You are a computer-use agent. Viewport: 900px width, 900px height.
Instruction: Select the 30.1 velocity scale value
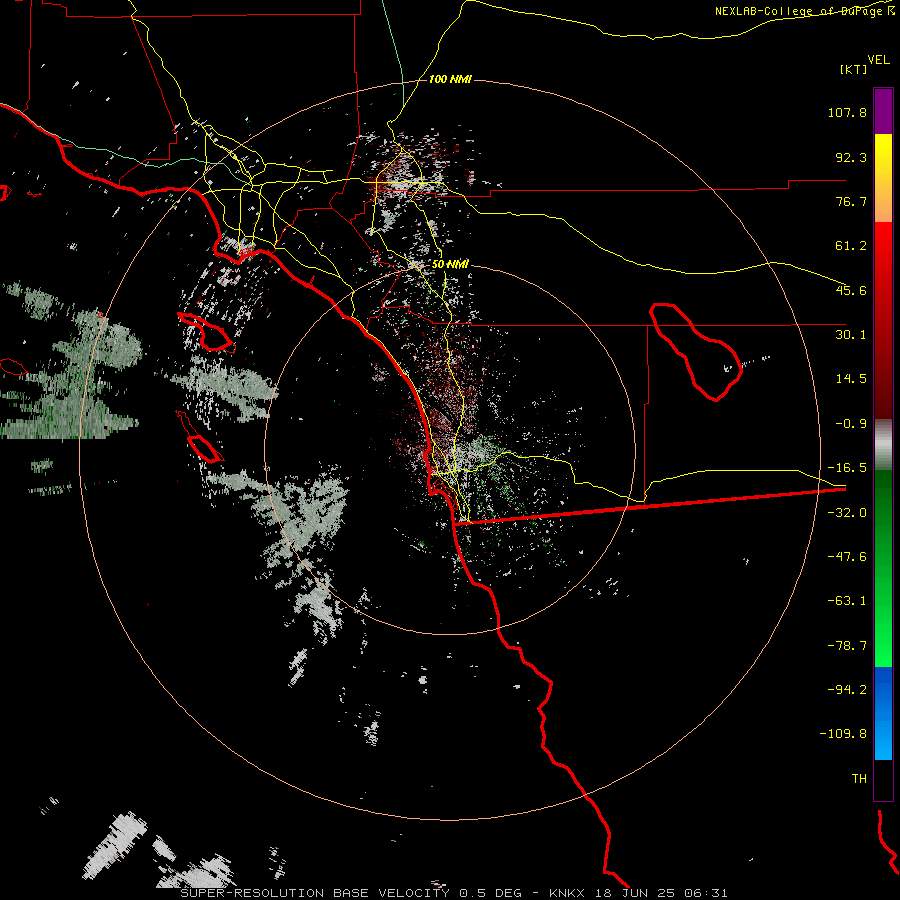851,335
